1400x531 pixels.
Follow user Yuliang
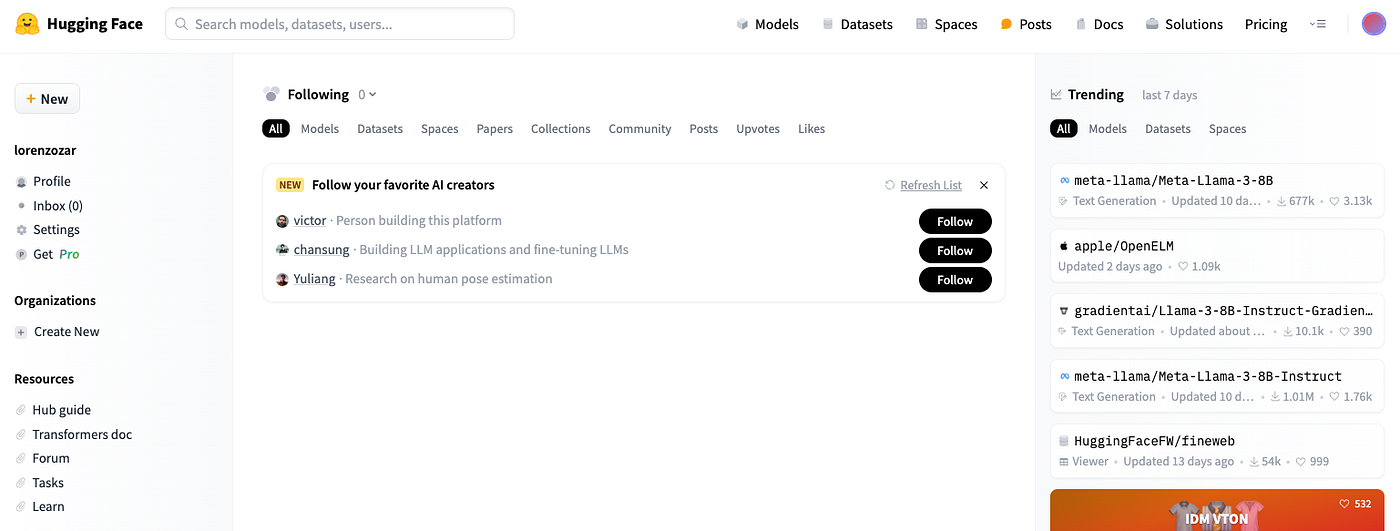(x=955, y=280)
